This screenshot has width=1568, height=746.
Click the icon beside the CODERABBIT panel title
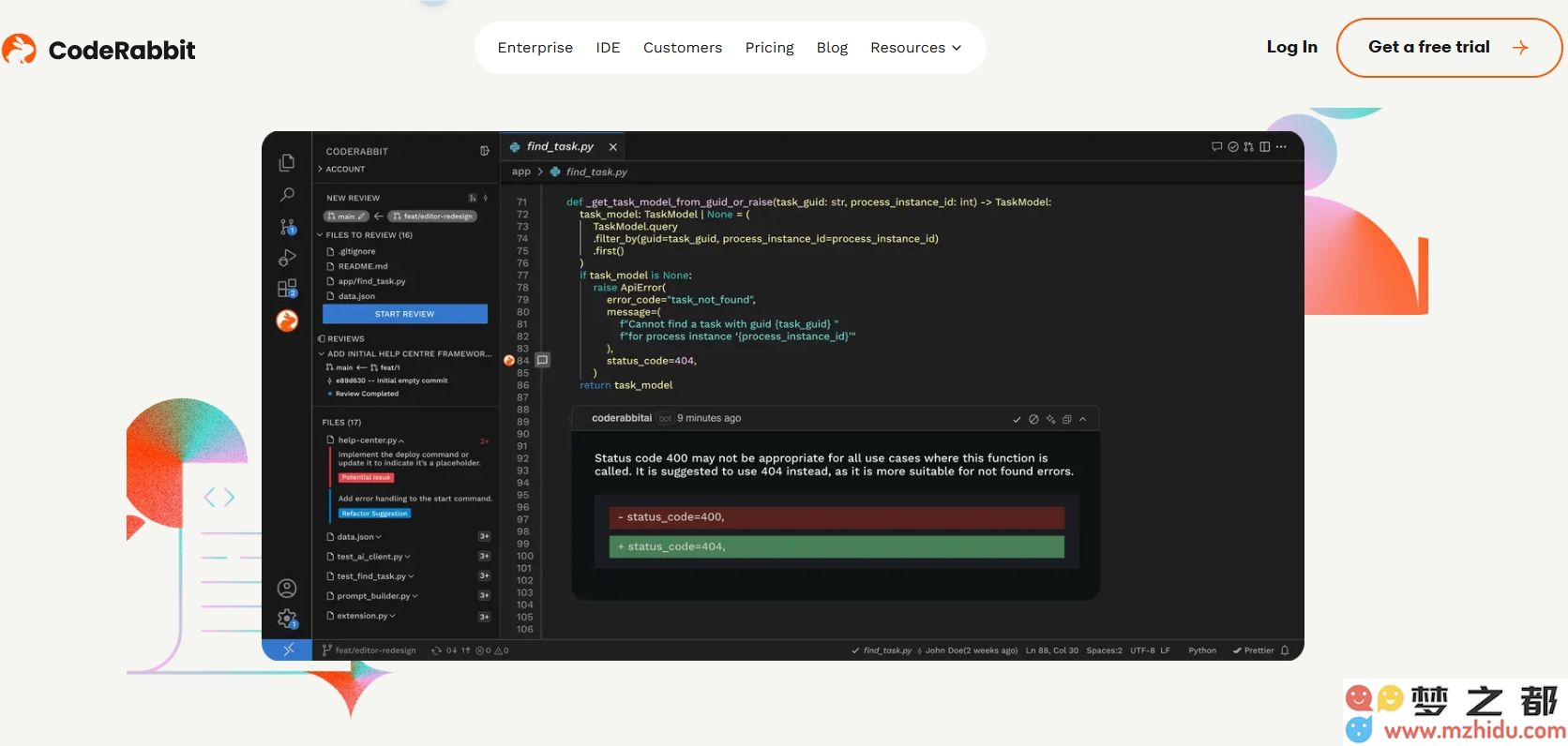pos(485,151)
